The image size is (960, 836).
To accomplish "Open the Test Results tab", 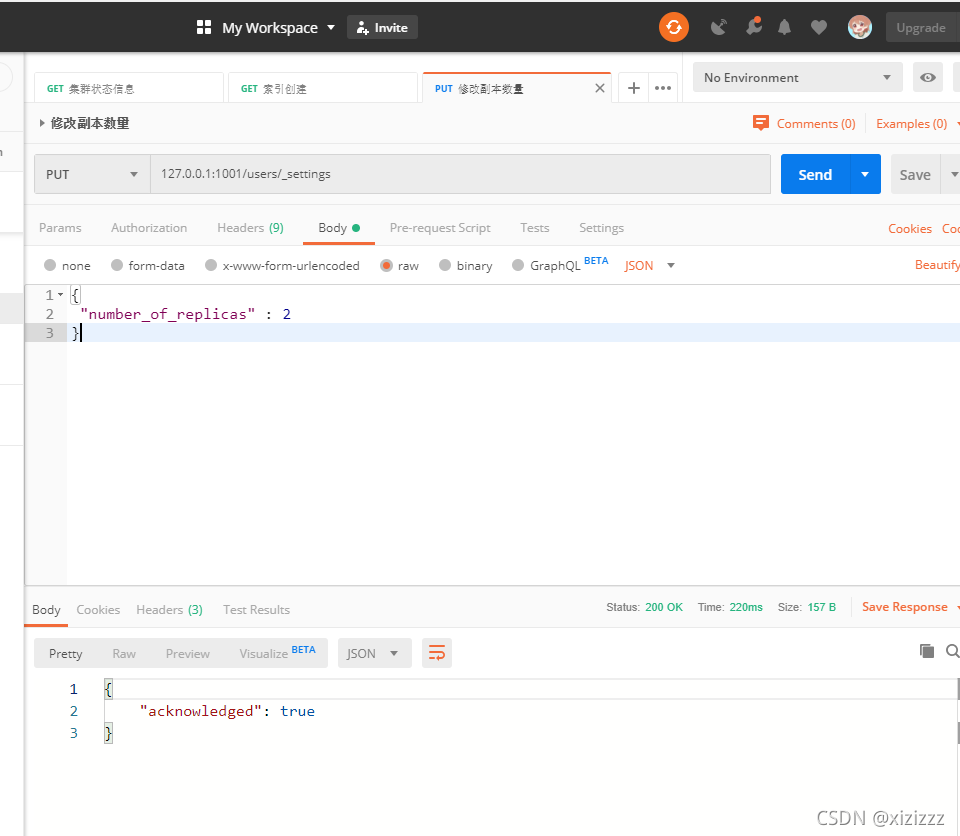I will [x=256, y=609].
